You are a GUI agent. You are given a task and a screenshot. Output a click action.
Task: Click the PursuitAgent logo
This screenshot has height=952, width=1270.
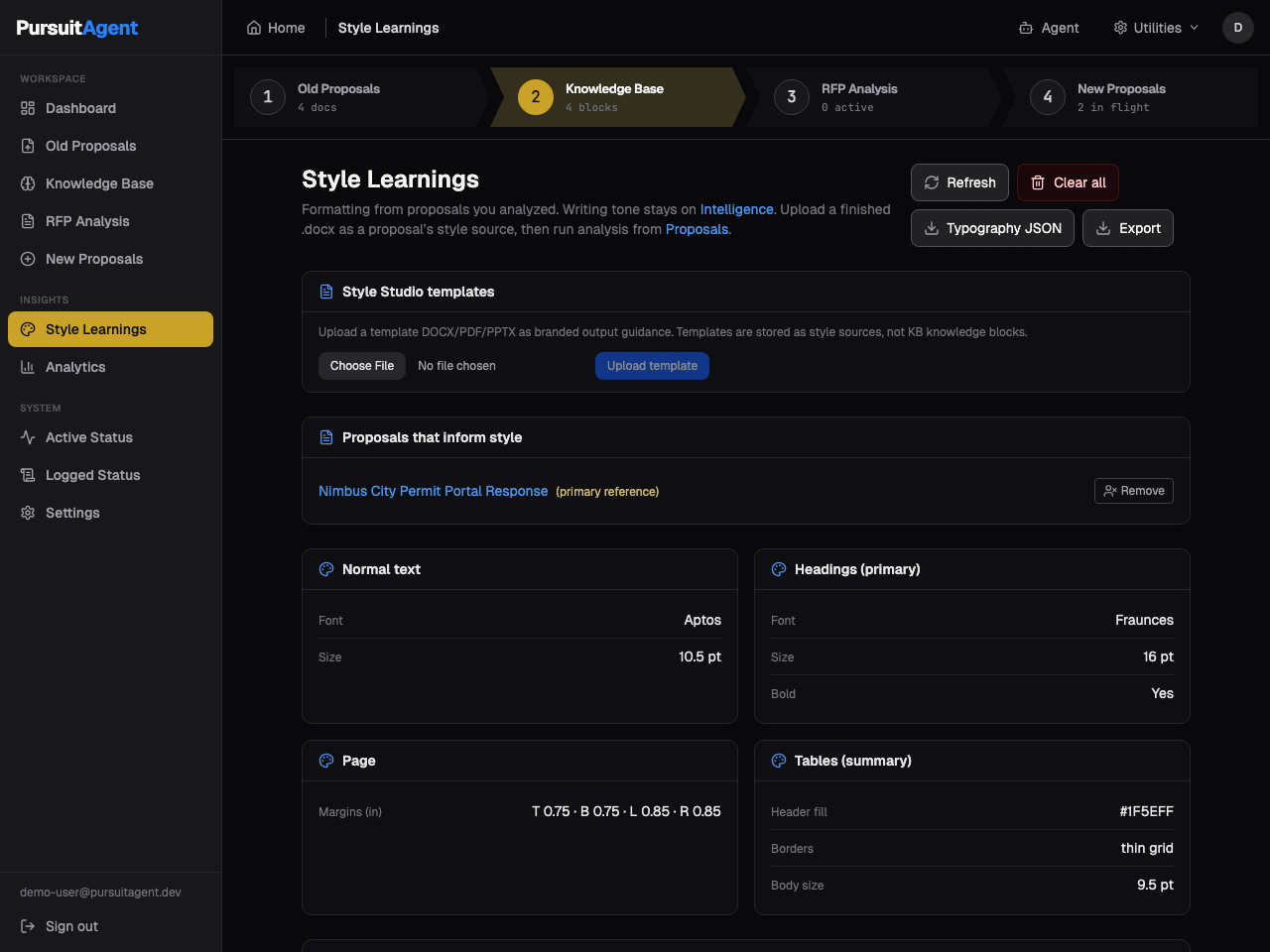click(x=77, y=28)
